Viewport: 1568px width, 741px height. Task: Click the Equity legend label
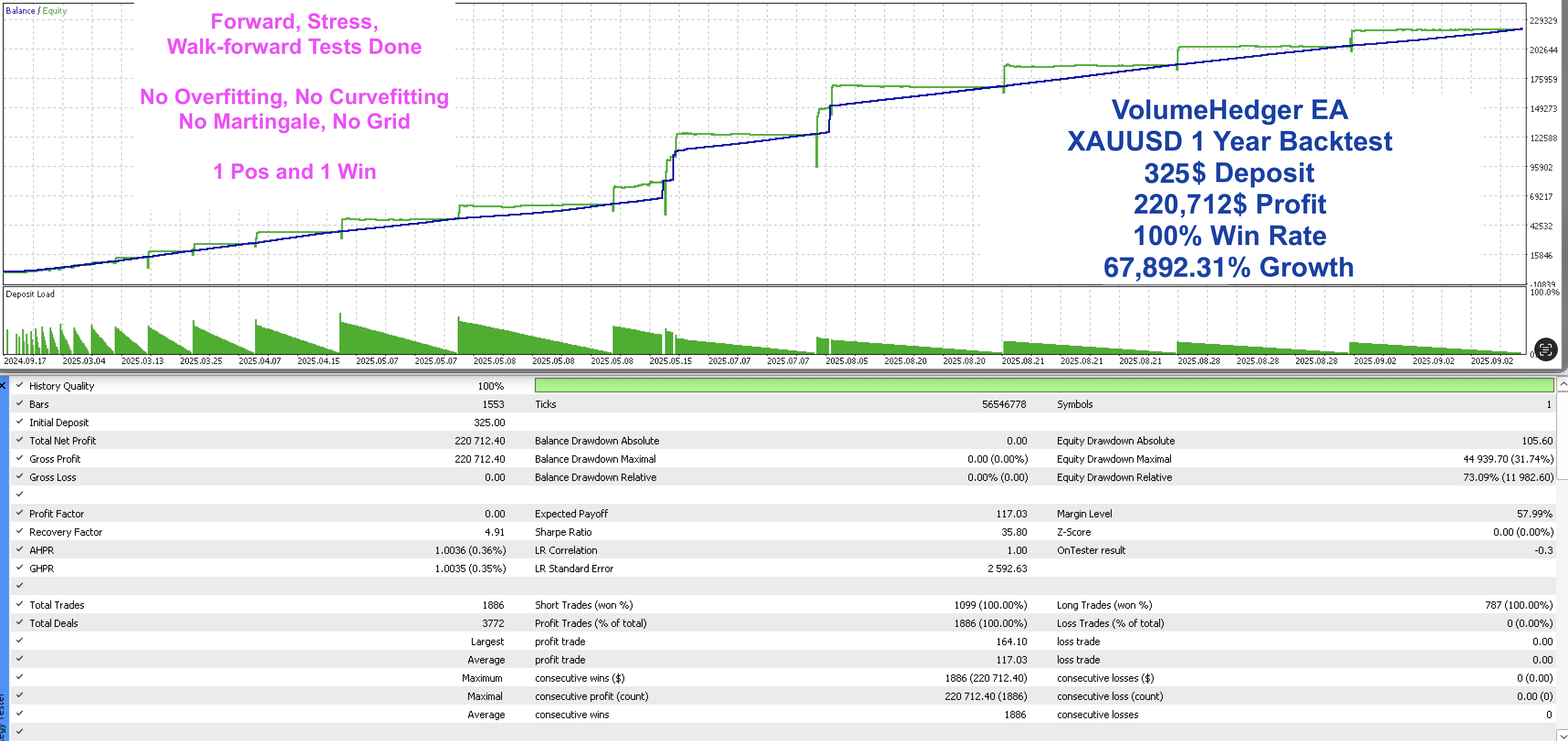coord(55,10)
